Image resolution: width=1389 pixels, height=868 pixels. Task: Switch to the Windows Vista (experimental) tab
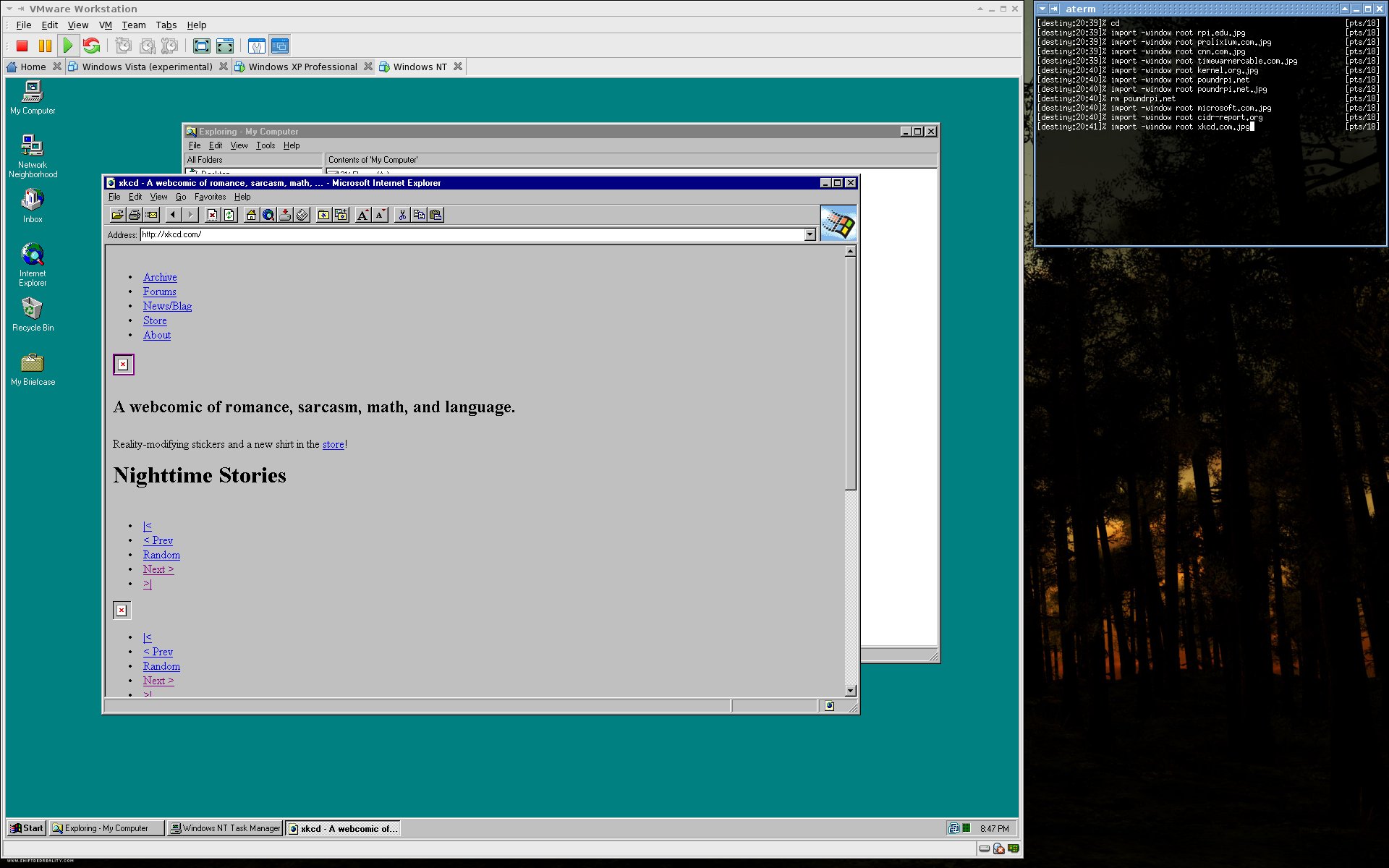(x=147, y=67)
